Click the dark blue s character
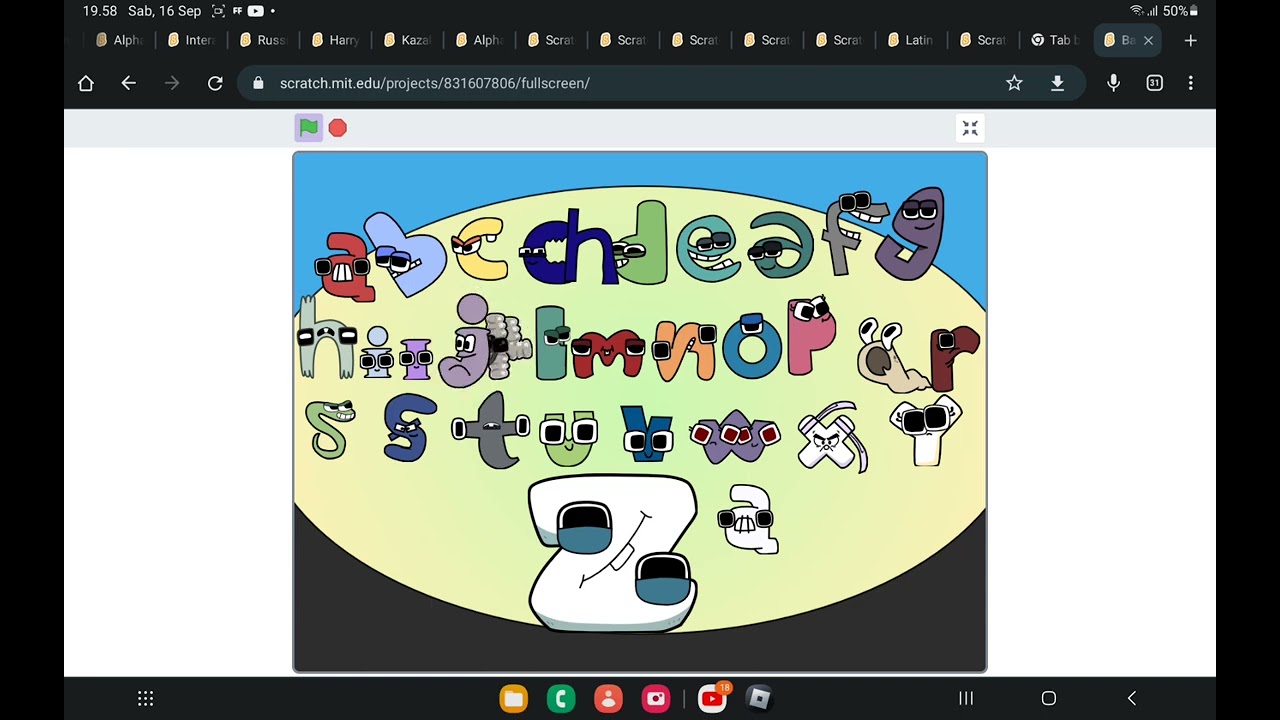The height and width of the screenshot is (720, 1280). tap(410, 427)
